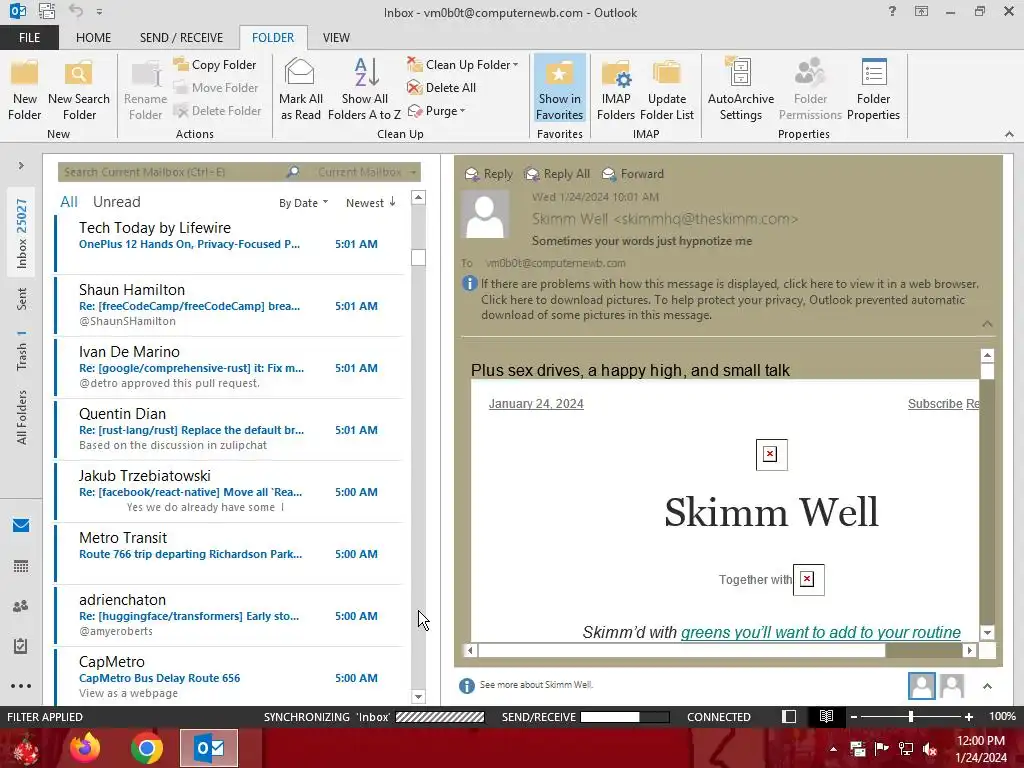
Task: Select the FOLDER ribbon tab
Action: click(x=273, y=38)
